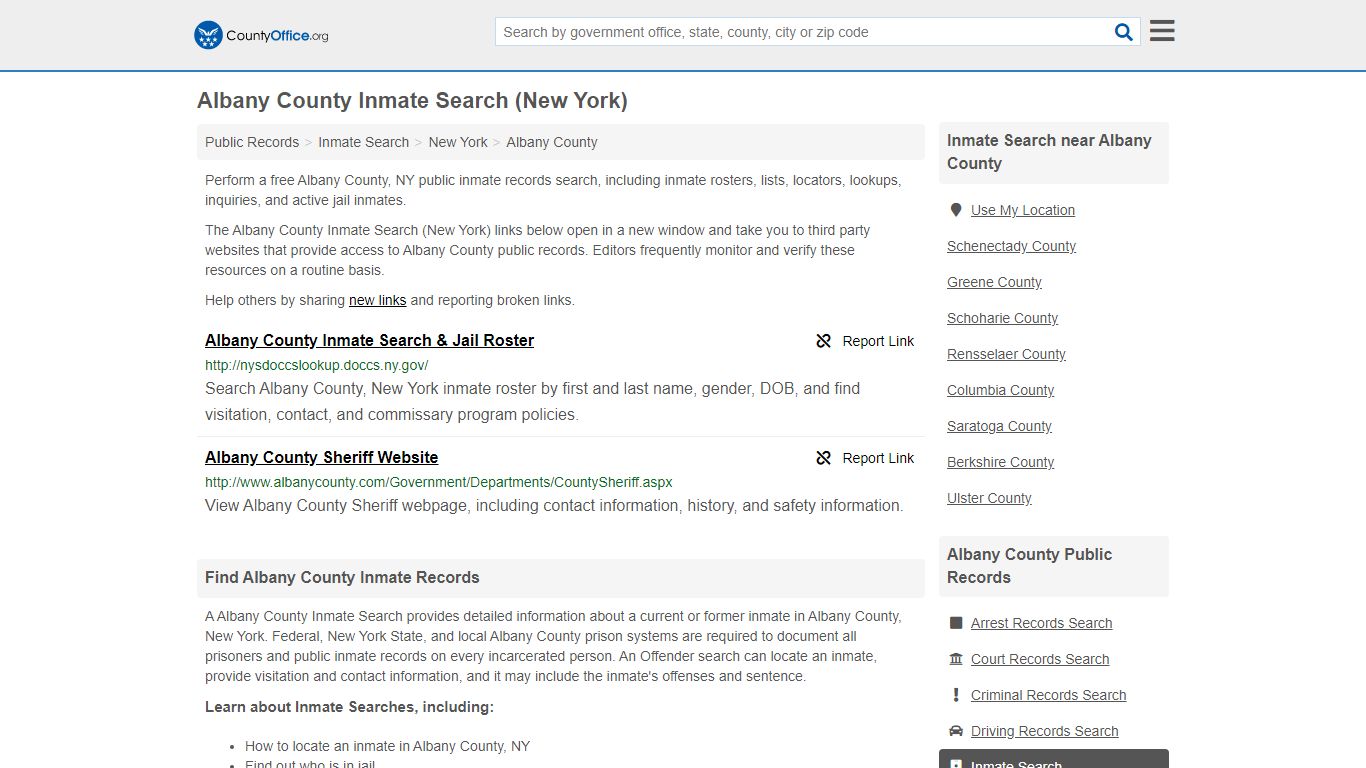The width and height of the screenshot is (1366, 768).
Task: Click the magnifying glass search icon
Action: (1124, 32)
